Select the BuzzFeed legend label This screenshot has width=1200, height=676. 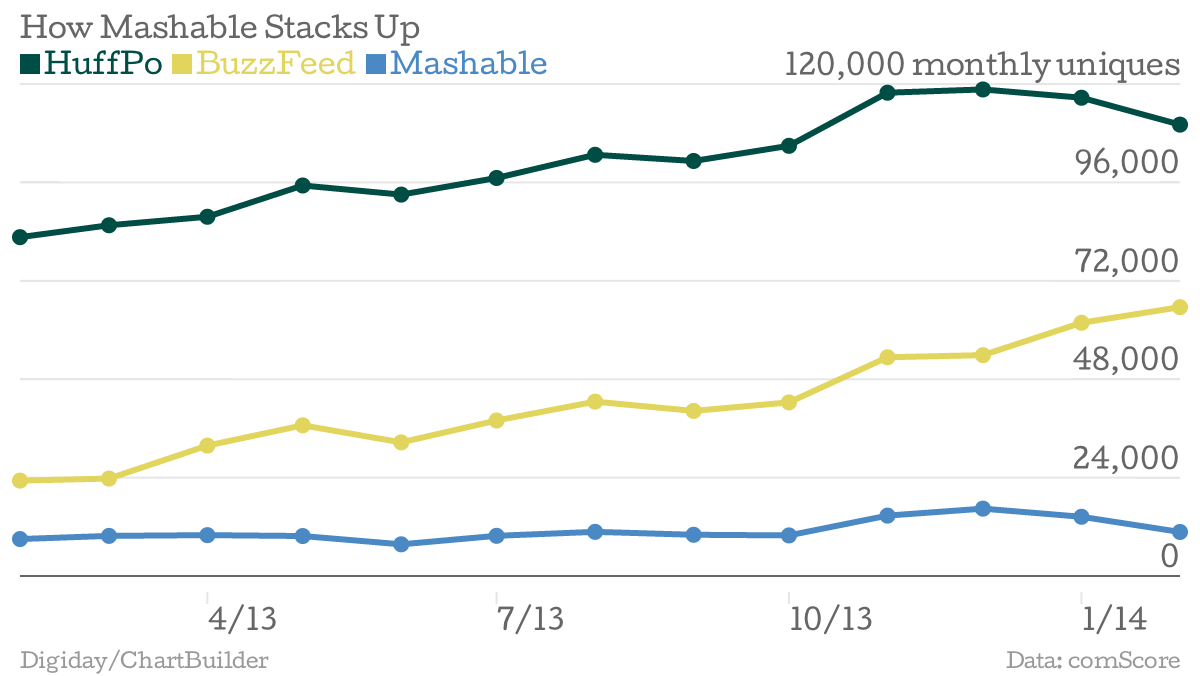[x=276, y=64]
